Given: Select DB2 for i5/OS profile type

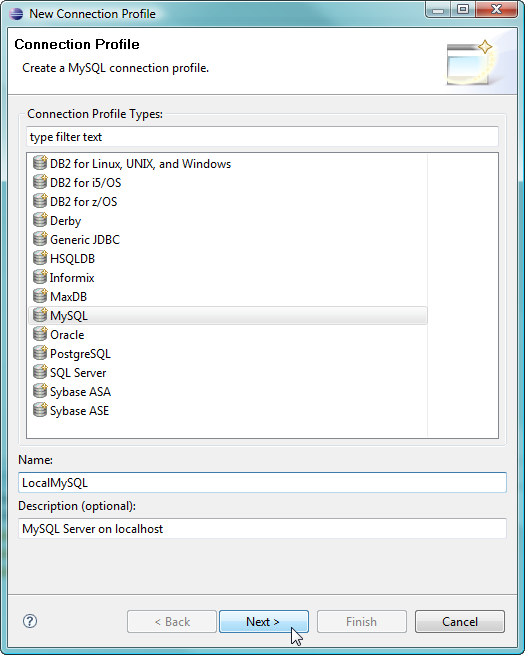Looking at the screenshot, I should point(86,183).
